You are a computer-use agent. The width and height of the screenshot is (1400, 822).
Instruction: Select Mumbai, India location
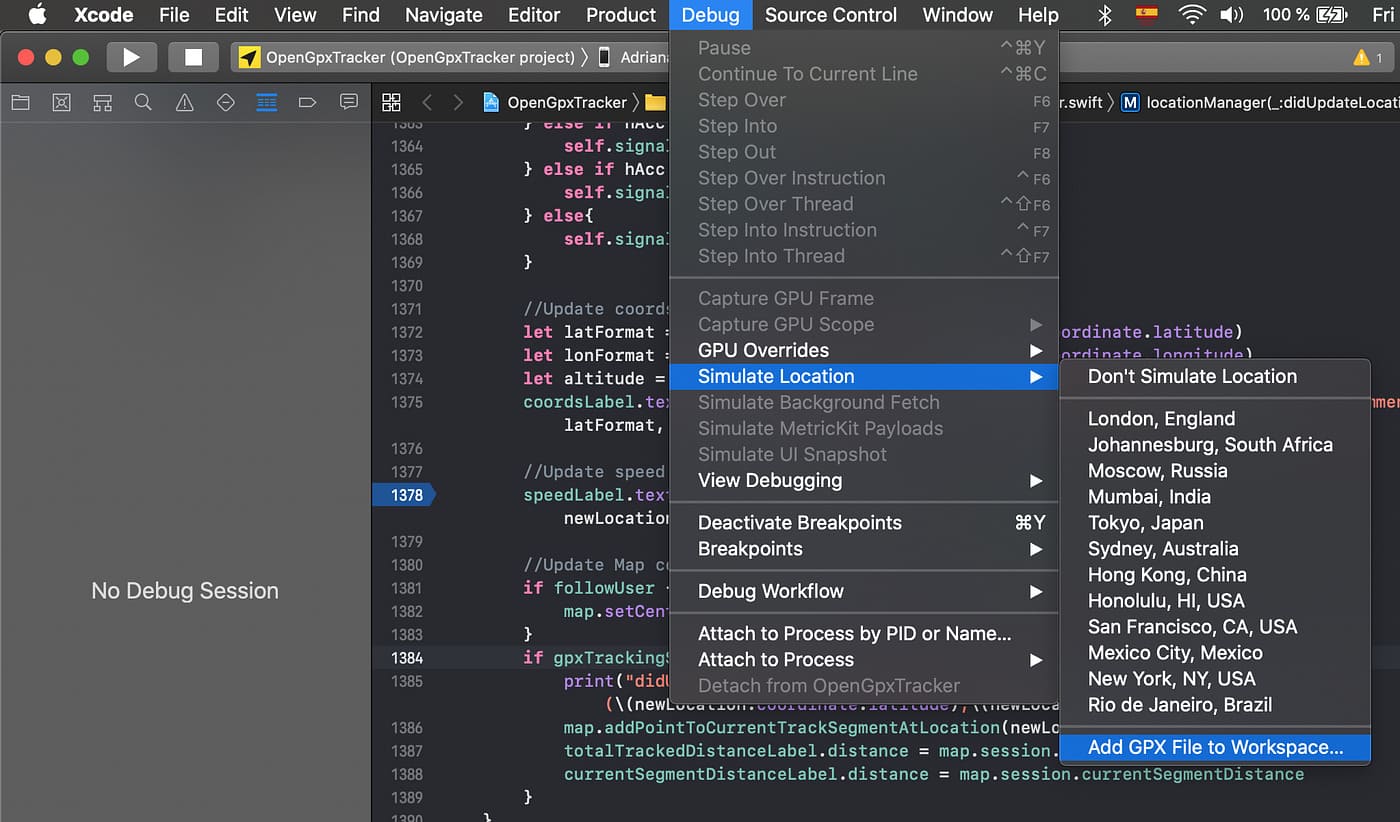click(x=1215, y=496)
